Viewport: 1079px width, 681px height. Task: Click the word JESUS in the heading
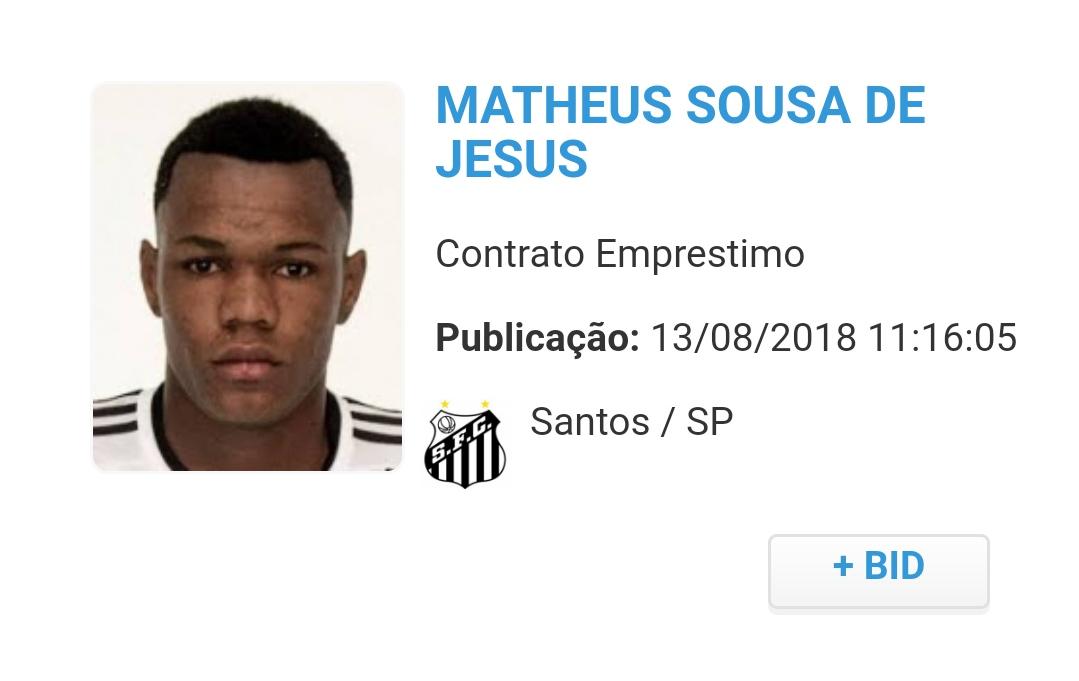(x=511, y=159)
